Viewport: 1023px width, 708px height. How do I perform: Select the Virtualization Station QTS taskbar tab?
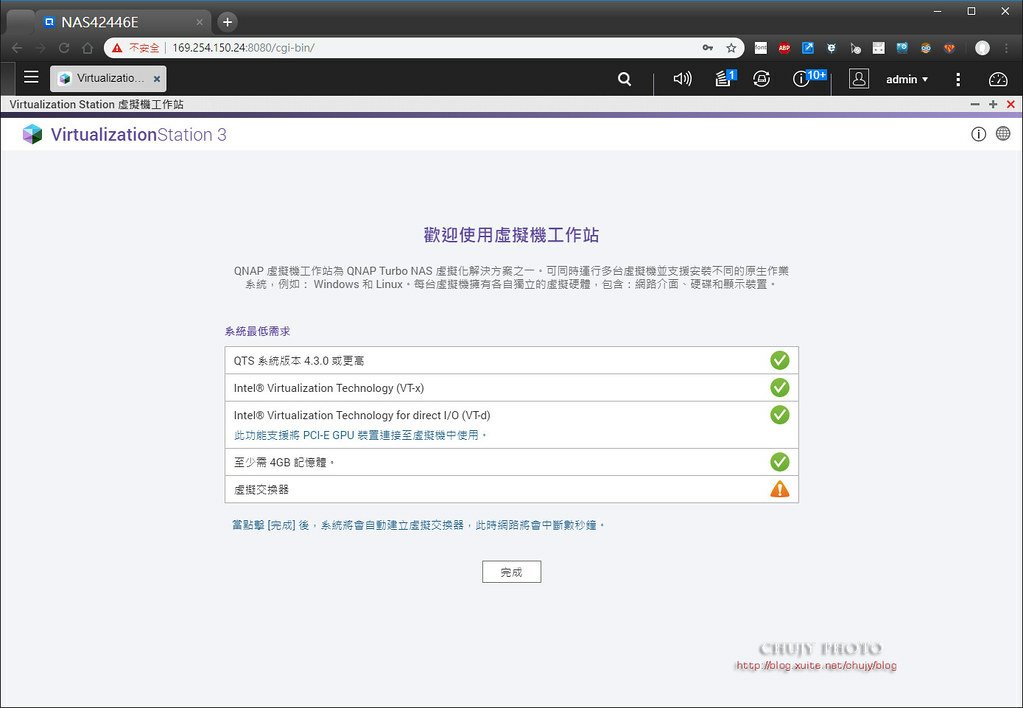click(108, 78)
